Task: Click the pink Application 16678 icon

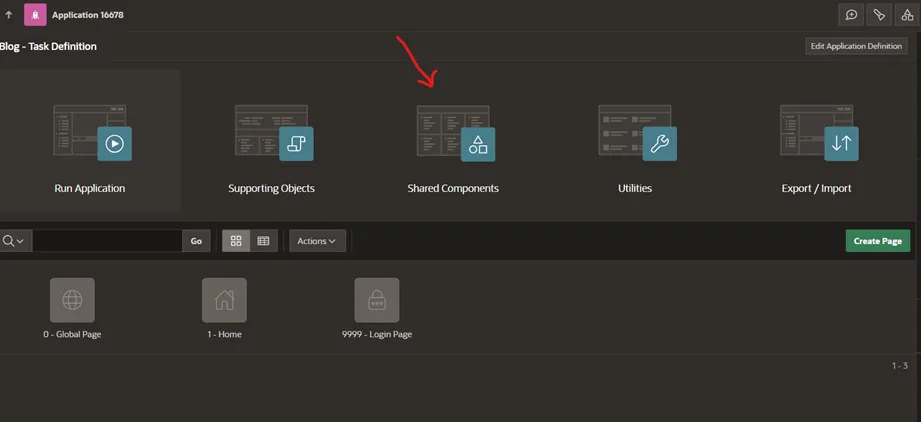Action: 35,15
